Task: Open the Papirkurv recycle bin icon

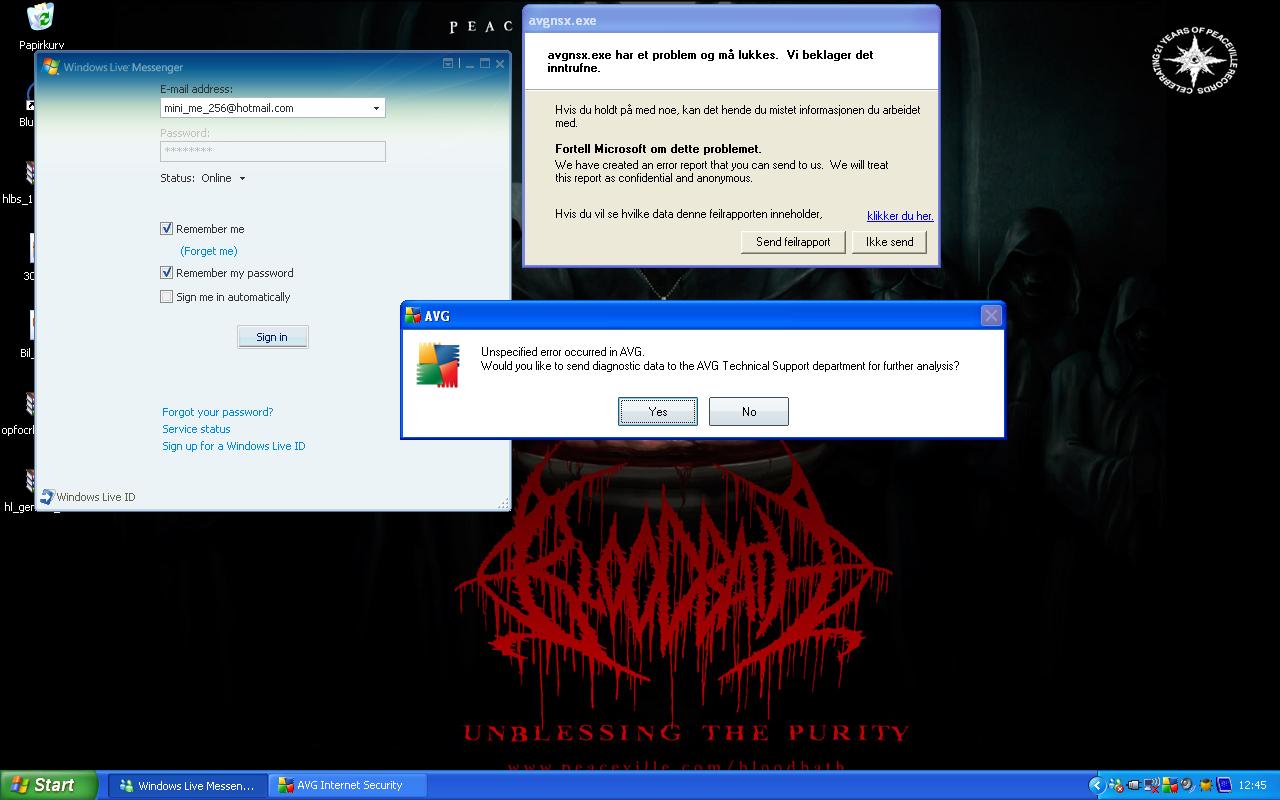Action: click(x=41, y=18)
